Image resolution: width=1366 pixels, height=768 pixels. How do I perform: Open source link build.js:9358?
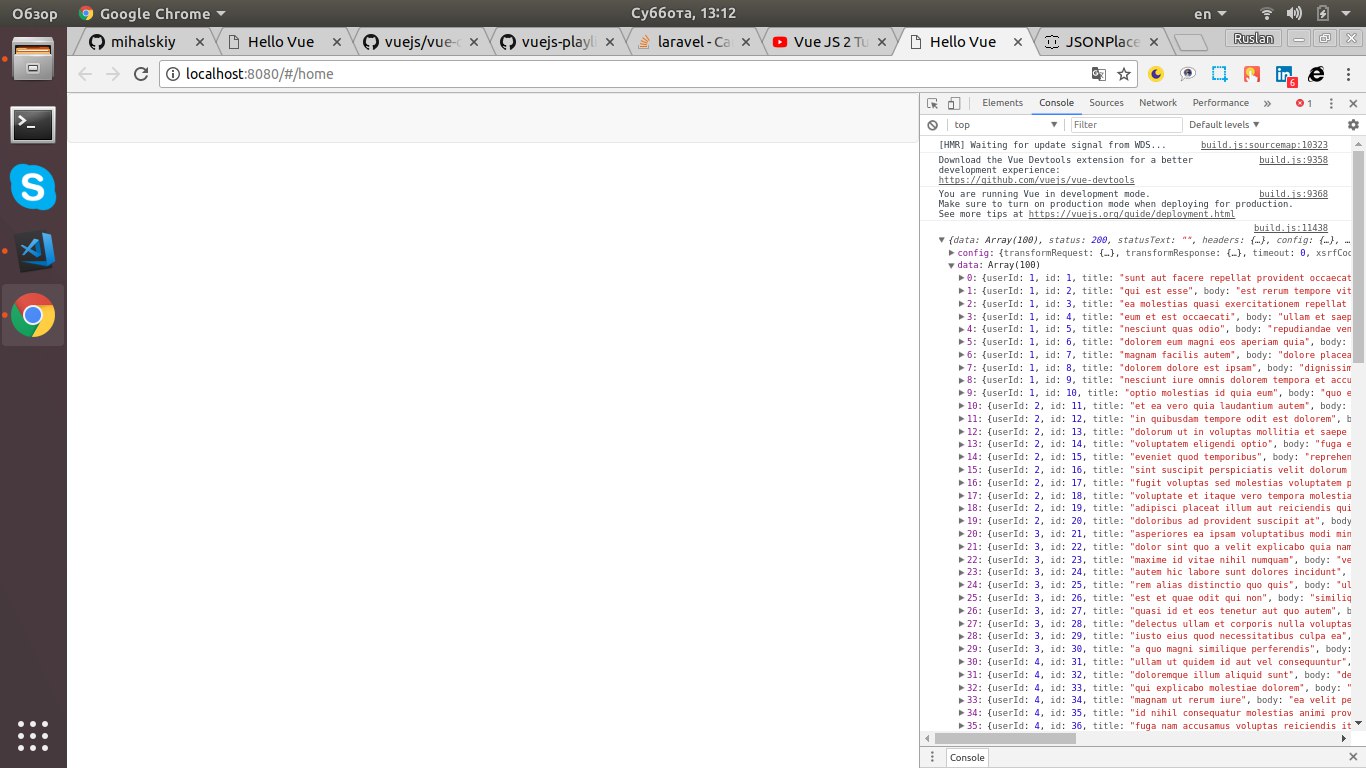point(1293,160)
